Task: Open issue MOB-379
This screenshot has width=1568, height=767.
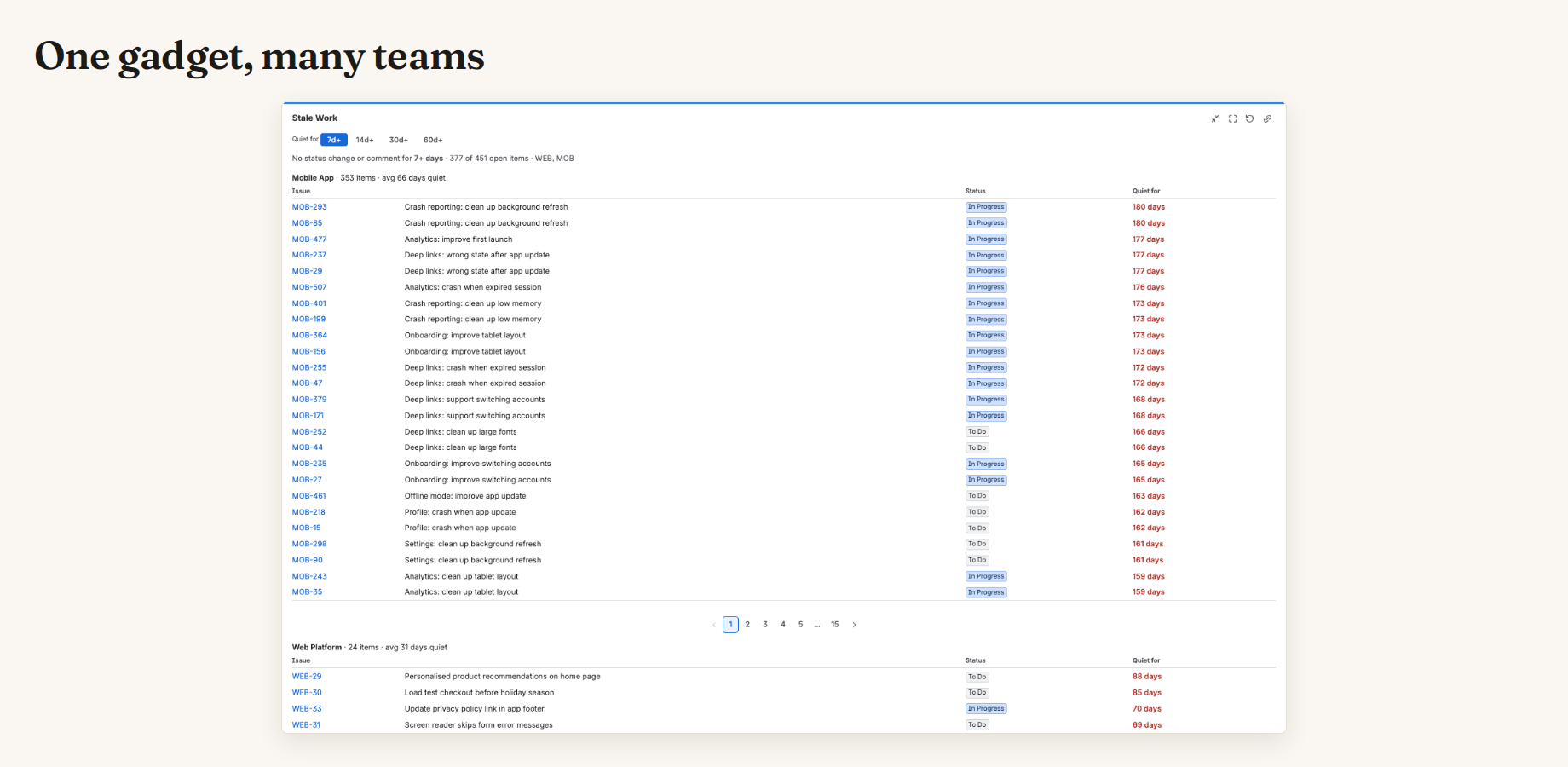Action: 309,400
